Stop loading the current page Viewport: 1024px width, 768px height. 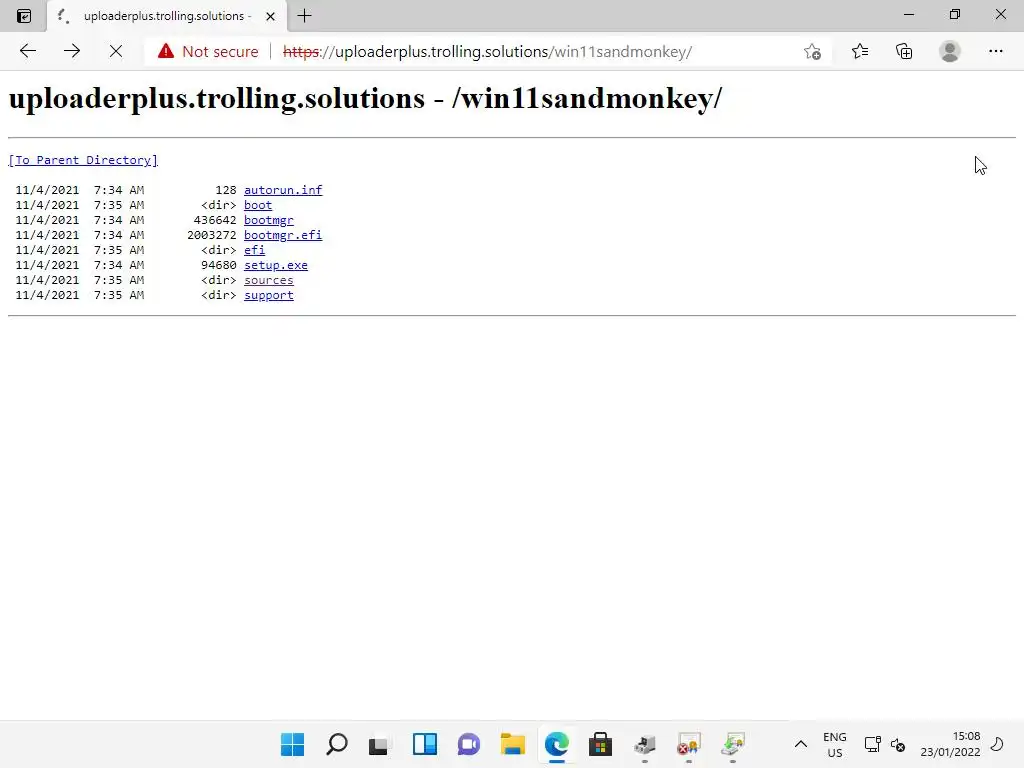[116, 51]
